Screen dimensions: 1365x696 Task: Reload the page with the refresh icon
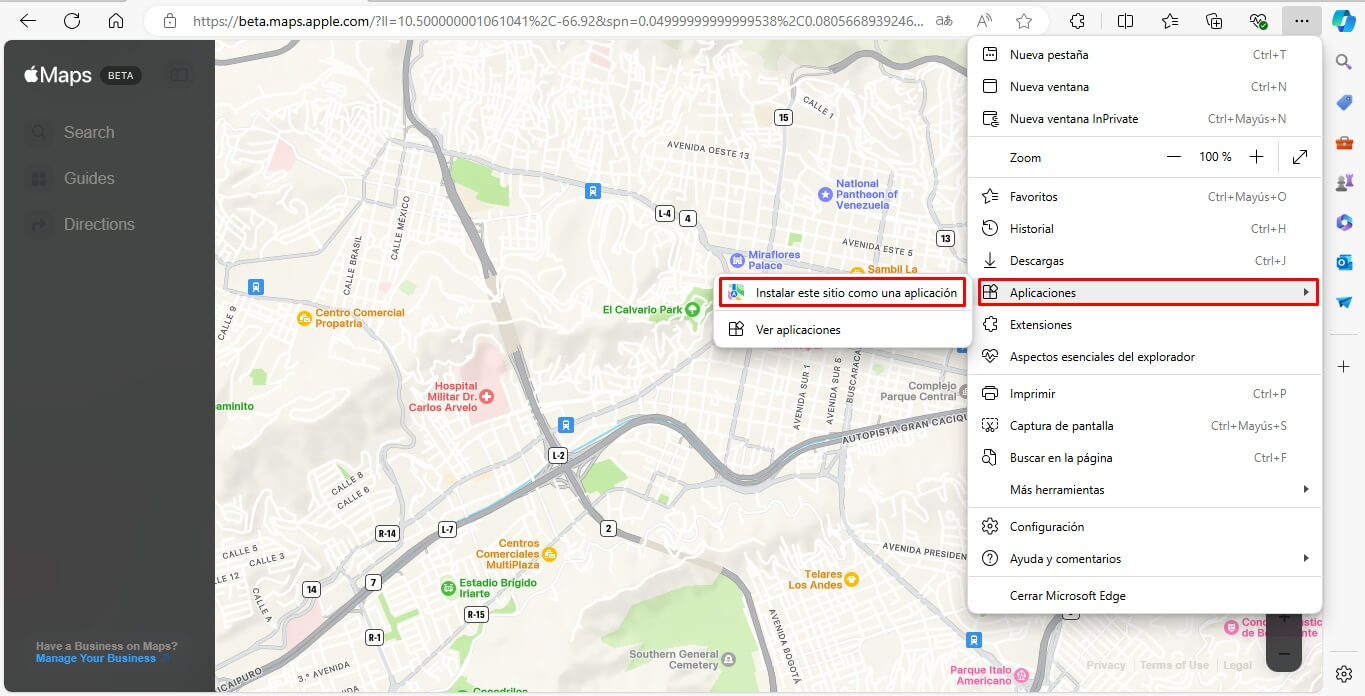tap(72, 21)
